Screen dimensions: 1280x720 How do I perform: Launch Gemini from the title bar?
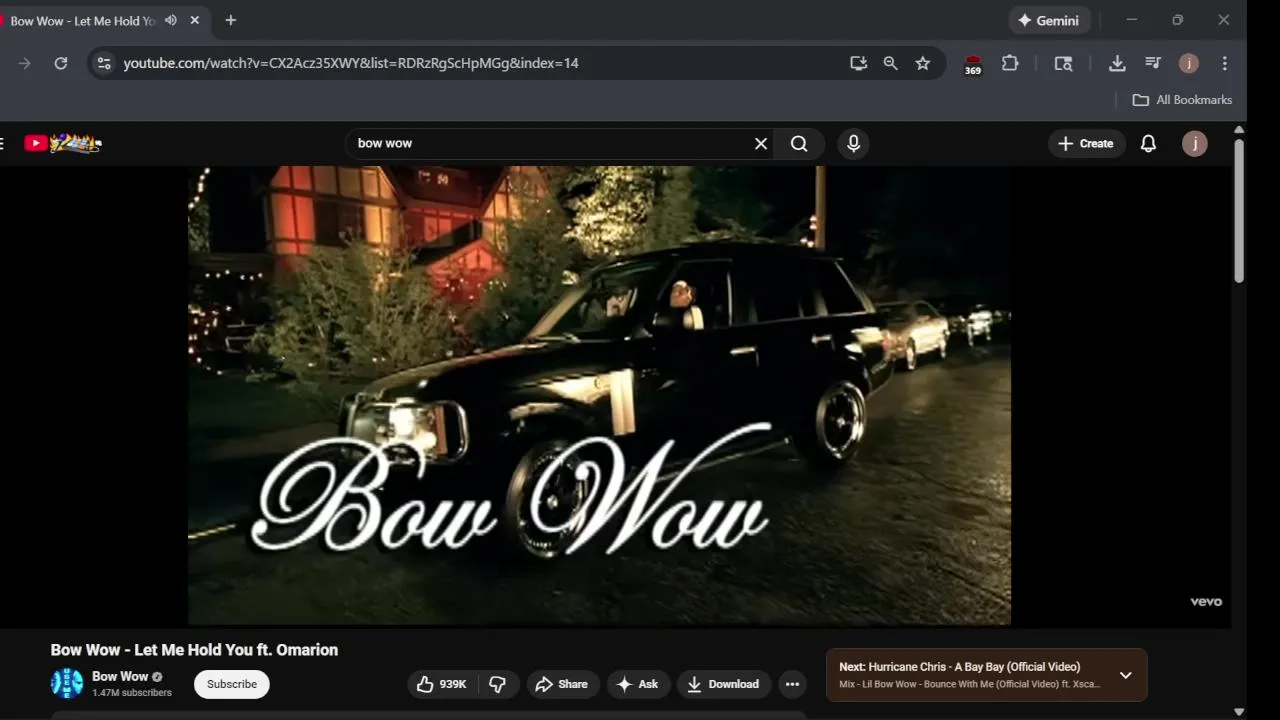(x=1048, y=20)
